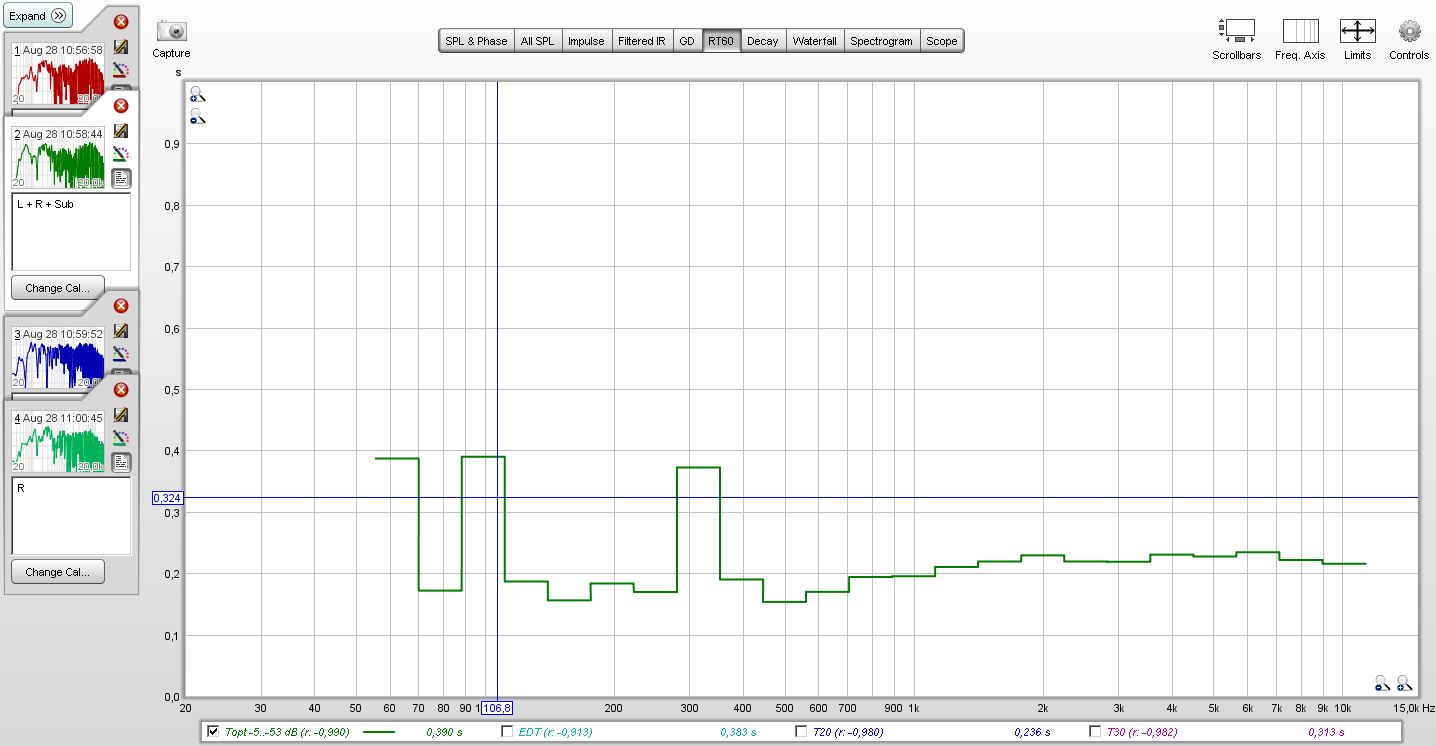Viewport: 1436px width, 746px height.
Task: Open the Freq. Axis toggle
Action: click(x=1300, y=31)
